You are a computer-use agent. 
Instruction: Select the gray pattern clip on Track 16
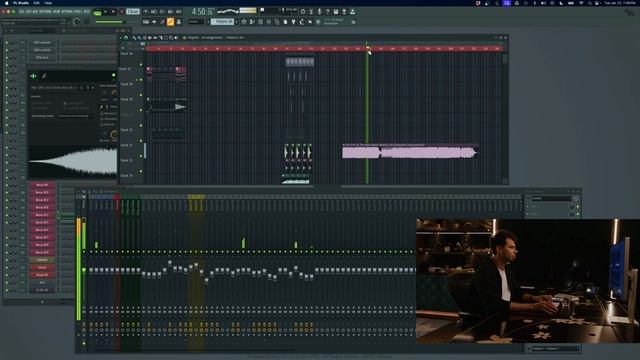[x=300, y=62]
